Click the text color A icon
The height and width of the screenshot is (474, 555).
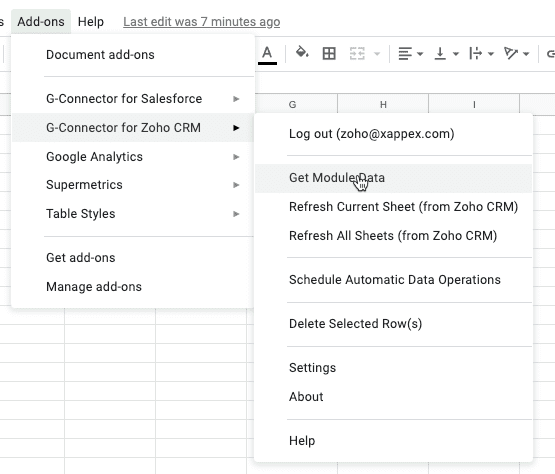tap(267, 54)
